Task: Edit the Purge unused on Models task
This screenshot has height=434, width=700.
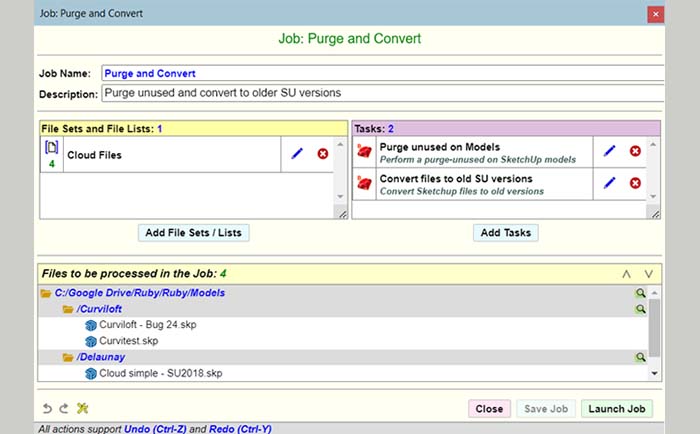Action: (610, 151)
